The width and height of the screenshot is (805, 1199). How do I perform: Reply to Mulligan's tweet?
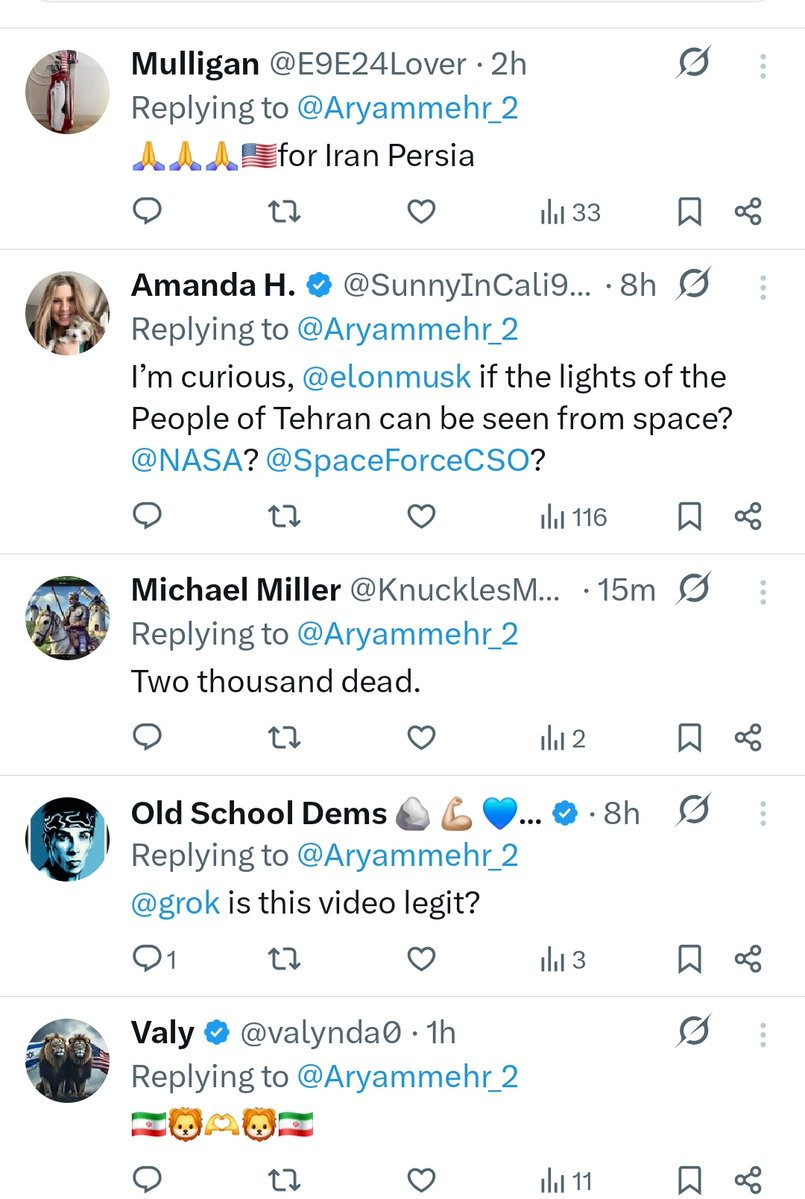click(x=147, y=212)
